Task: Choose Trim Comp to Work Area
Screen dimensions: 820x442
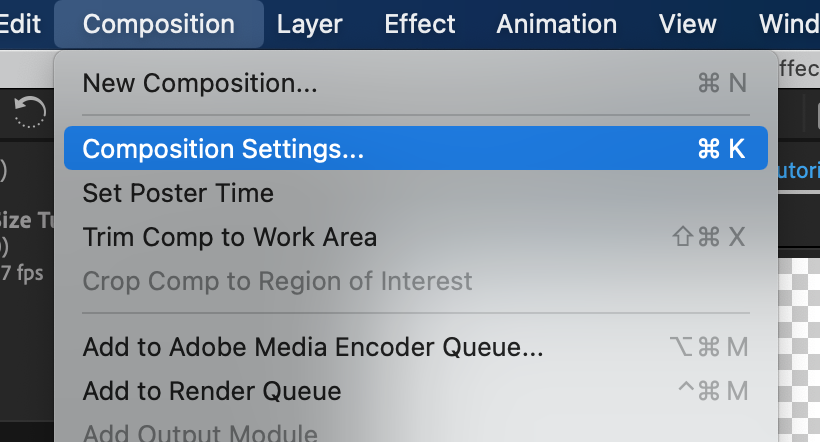Action: pos(230,237)
